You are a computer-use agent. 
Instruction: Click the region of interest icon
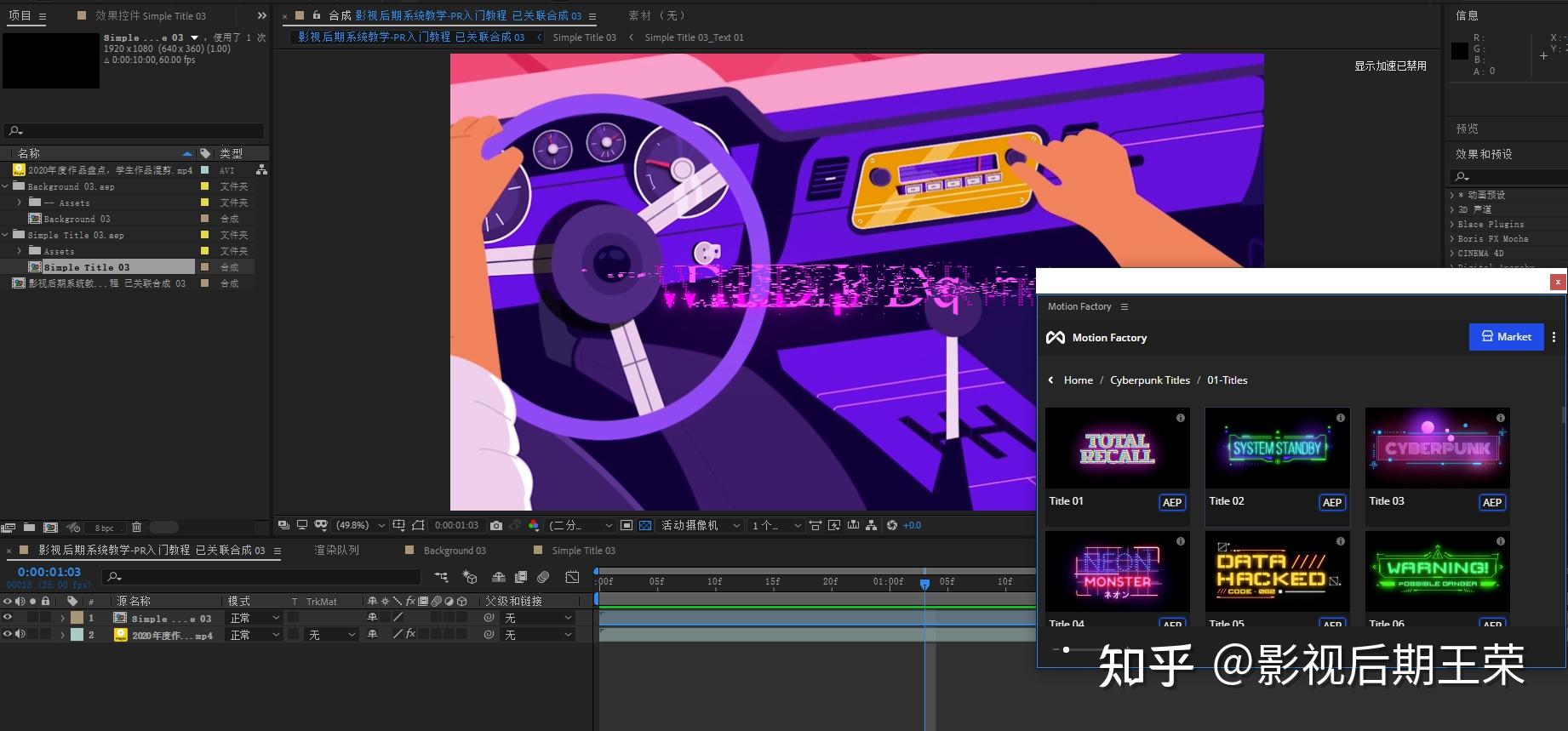pos(627,526)
